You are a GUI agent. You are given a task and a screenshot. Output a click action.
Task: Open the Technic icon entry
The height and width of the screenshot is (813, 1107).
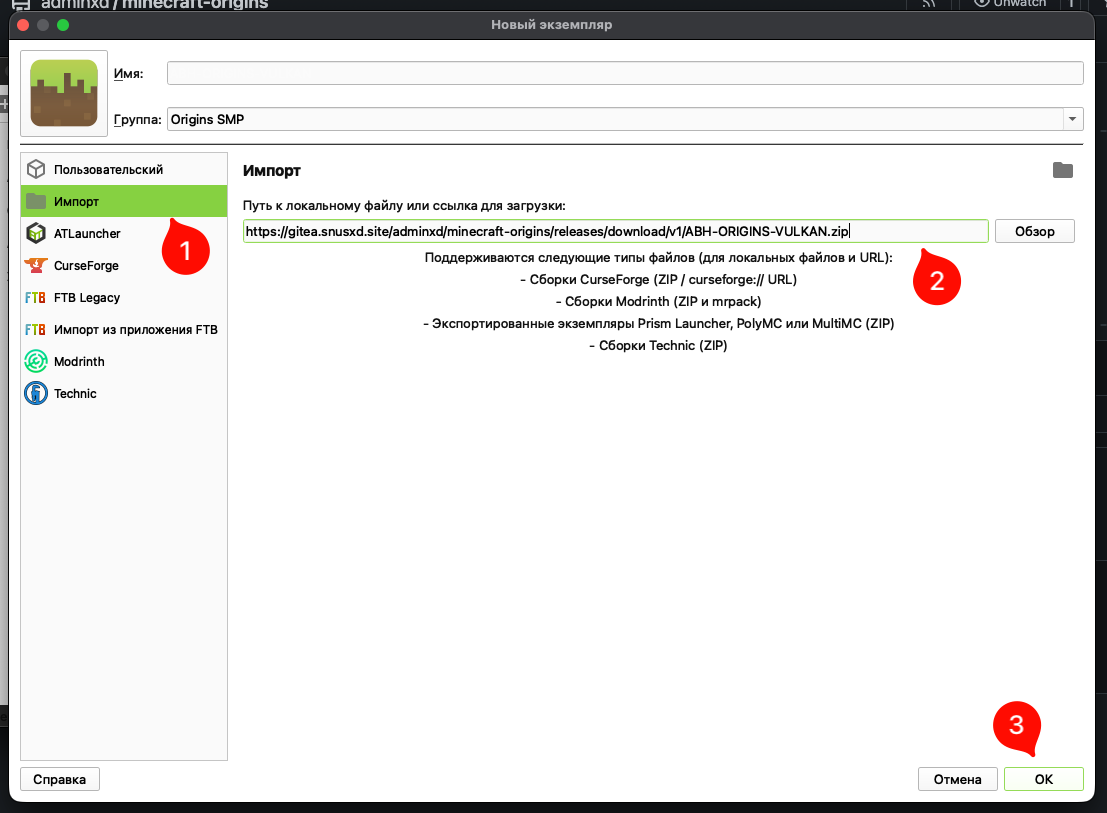click(36, 394)
